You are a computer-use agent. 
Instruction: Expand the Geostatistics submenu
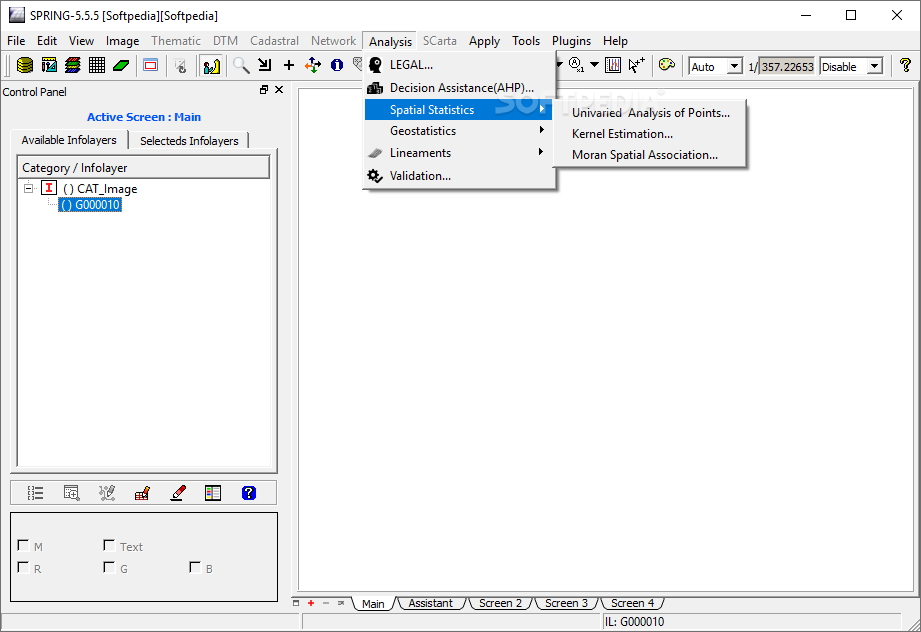[458, 131]
